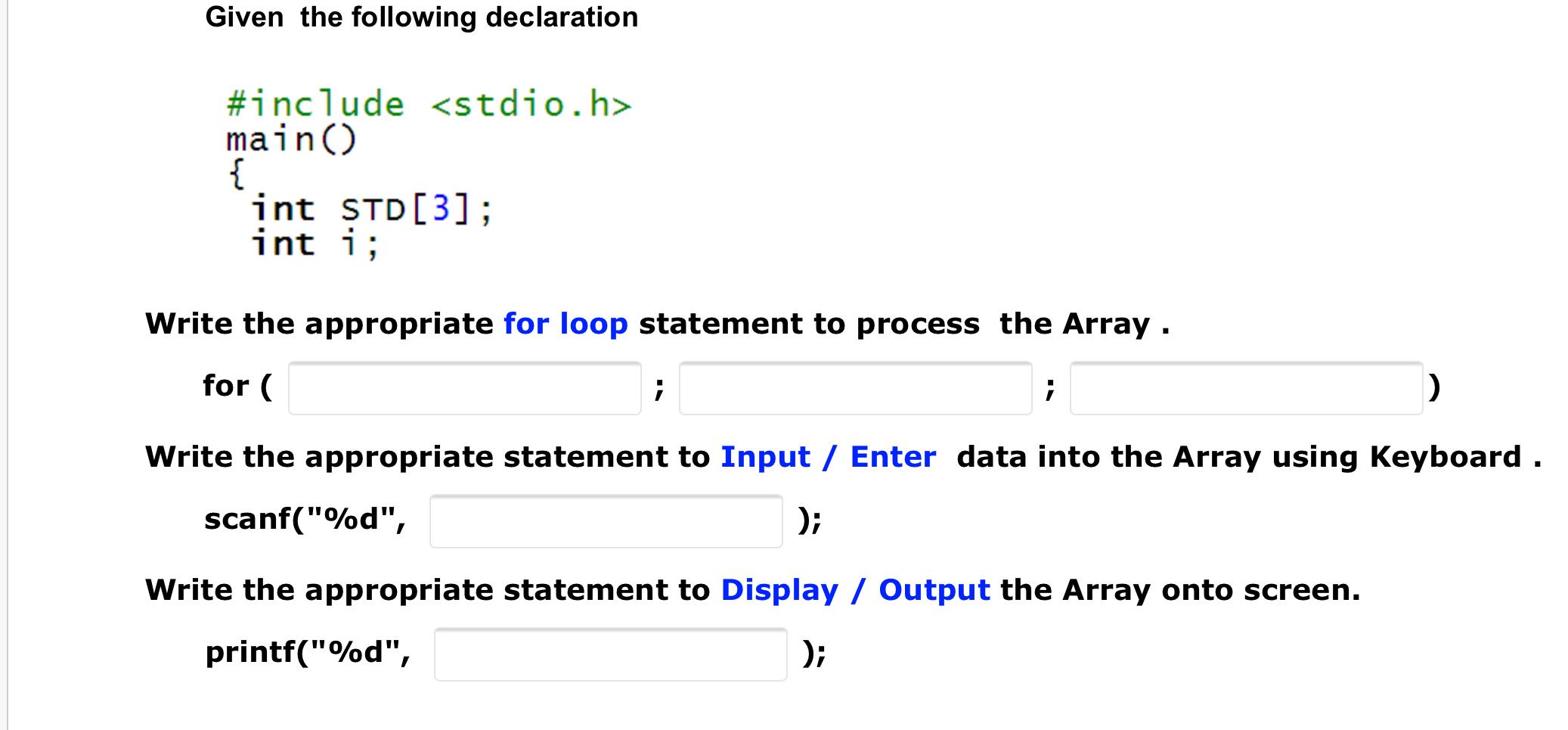Click the 'printf("%d",' label text
1568x730 pixels.
308,652
